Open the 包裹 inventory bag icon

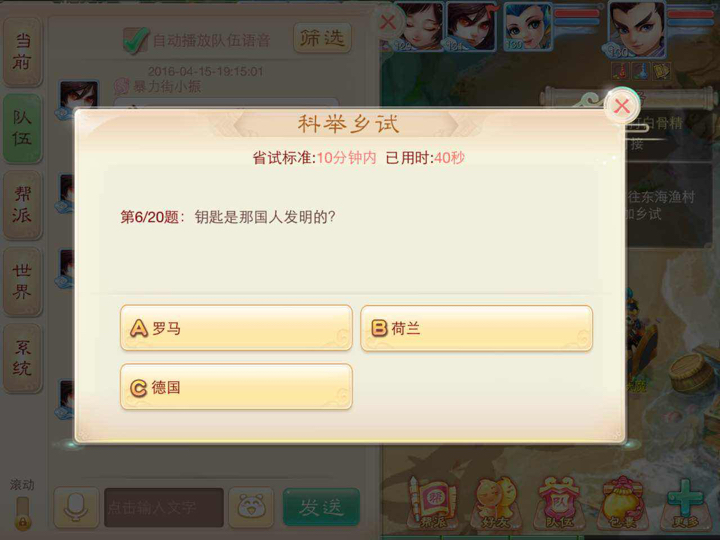623,504
